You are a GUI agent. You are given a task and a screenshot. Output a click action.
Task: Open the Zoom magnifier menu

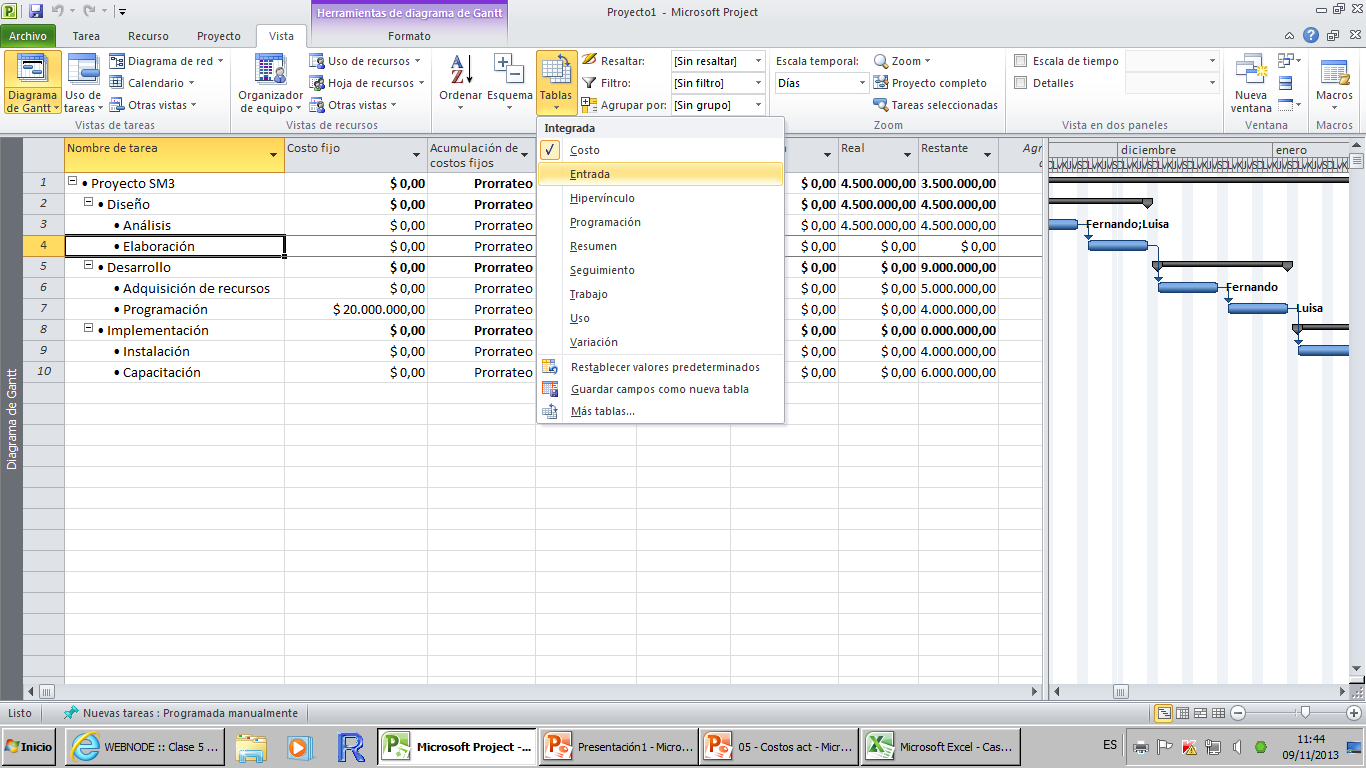pyautogui.click(x=902, y=61)
